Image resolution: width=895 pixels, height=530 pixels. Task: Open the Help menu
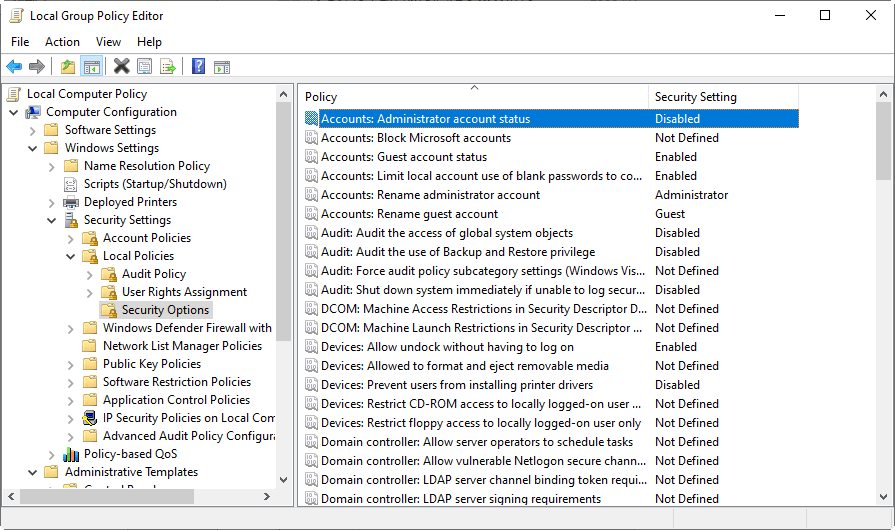click(149, 42)
